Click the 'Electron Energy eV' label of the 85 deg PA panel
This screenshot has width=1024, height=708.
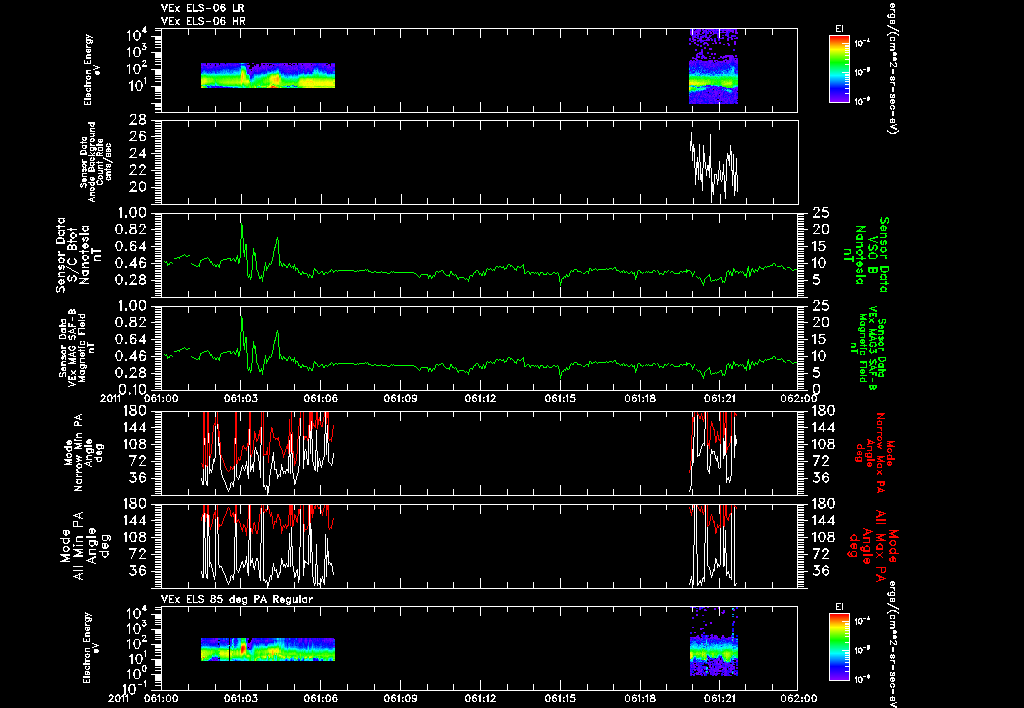coord(89,647)
